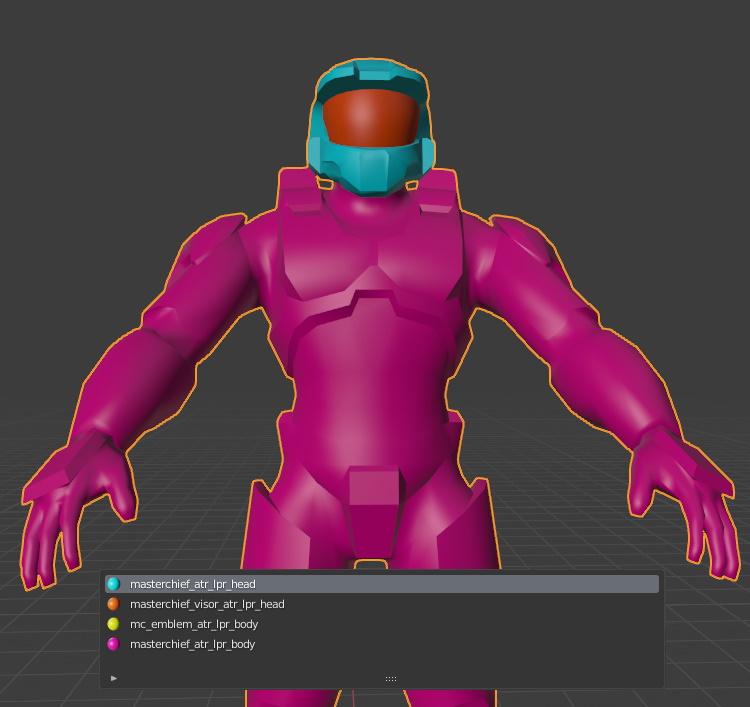750x707 pixels.
Task: Click the cyan sphere icon beside masterchief_atr_lpr_head
Action: tap(113, 584)
